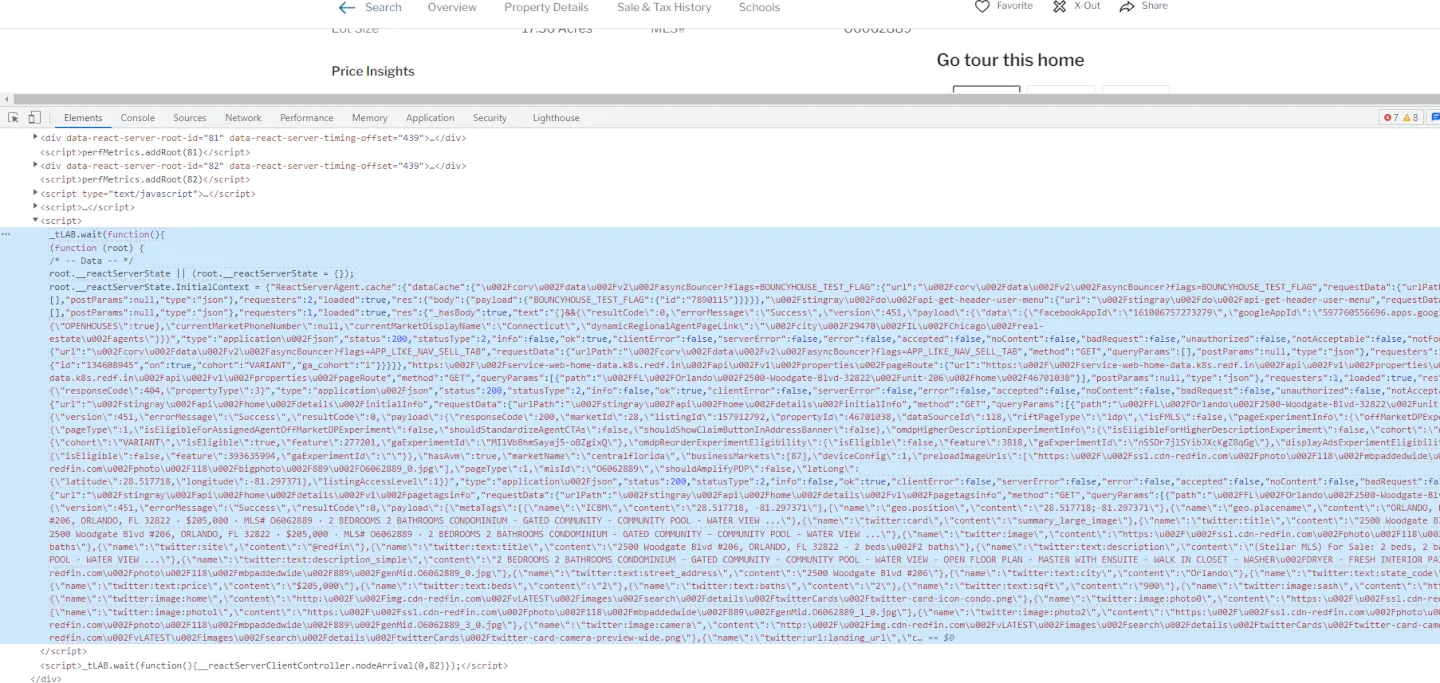
Task: Select the inspect element picker icon
Action: click(14, 117)
